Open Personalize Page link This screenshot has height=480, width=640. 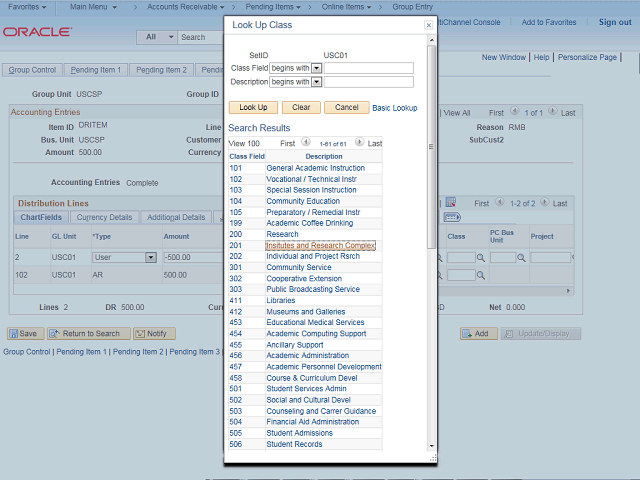[587, 58]
